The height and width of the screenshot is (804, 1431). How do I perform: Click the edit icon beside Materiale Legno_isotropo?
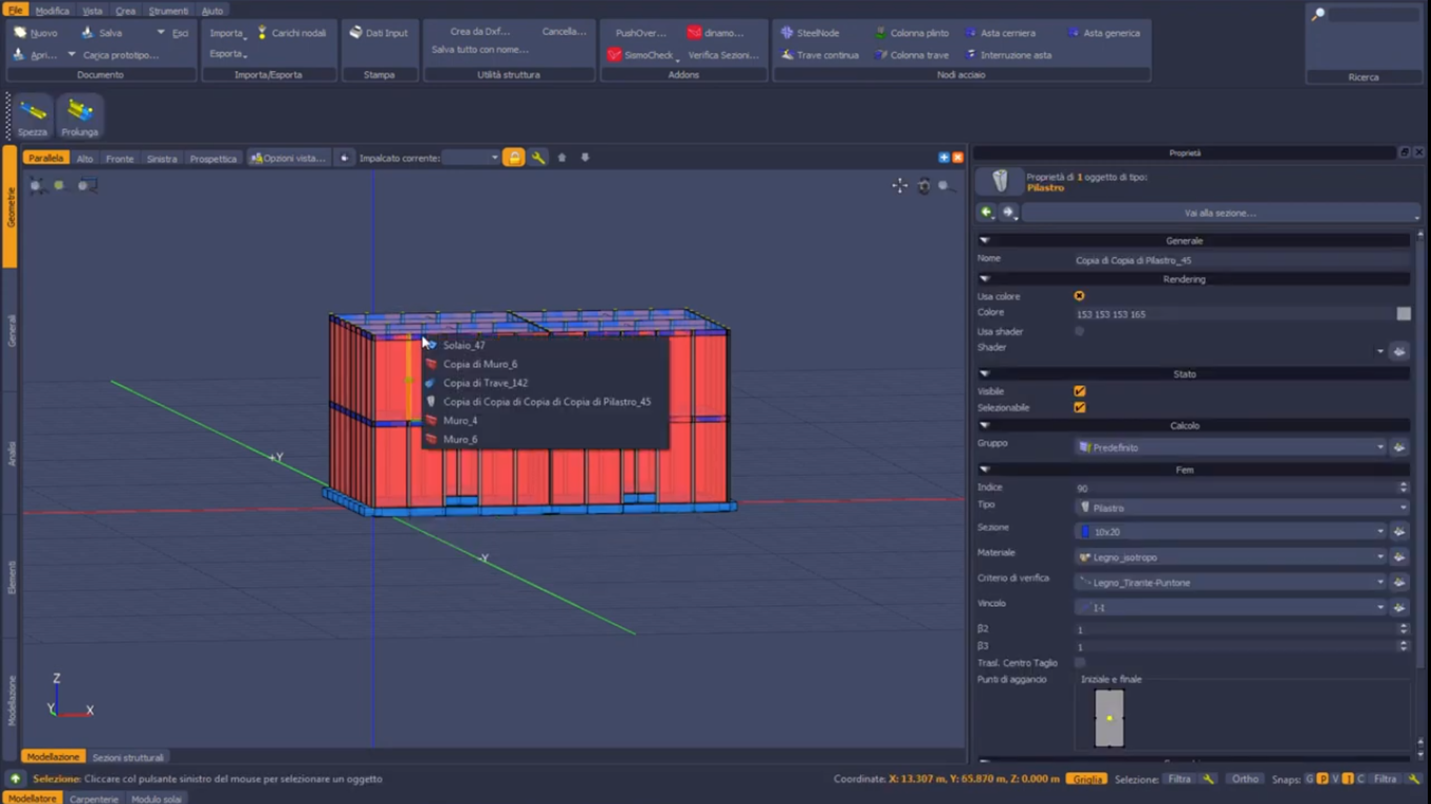(x=1399, y=557)
